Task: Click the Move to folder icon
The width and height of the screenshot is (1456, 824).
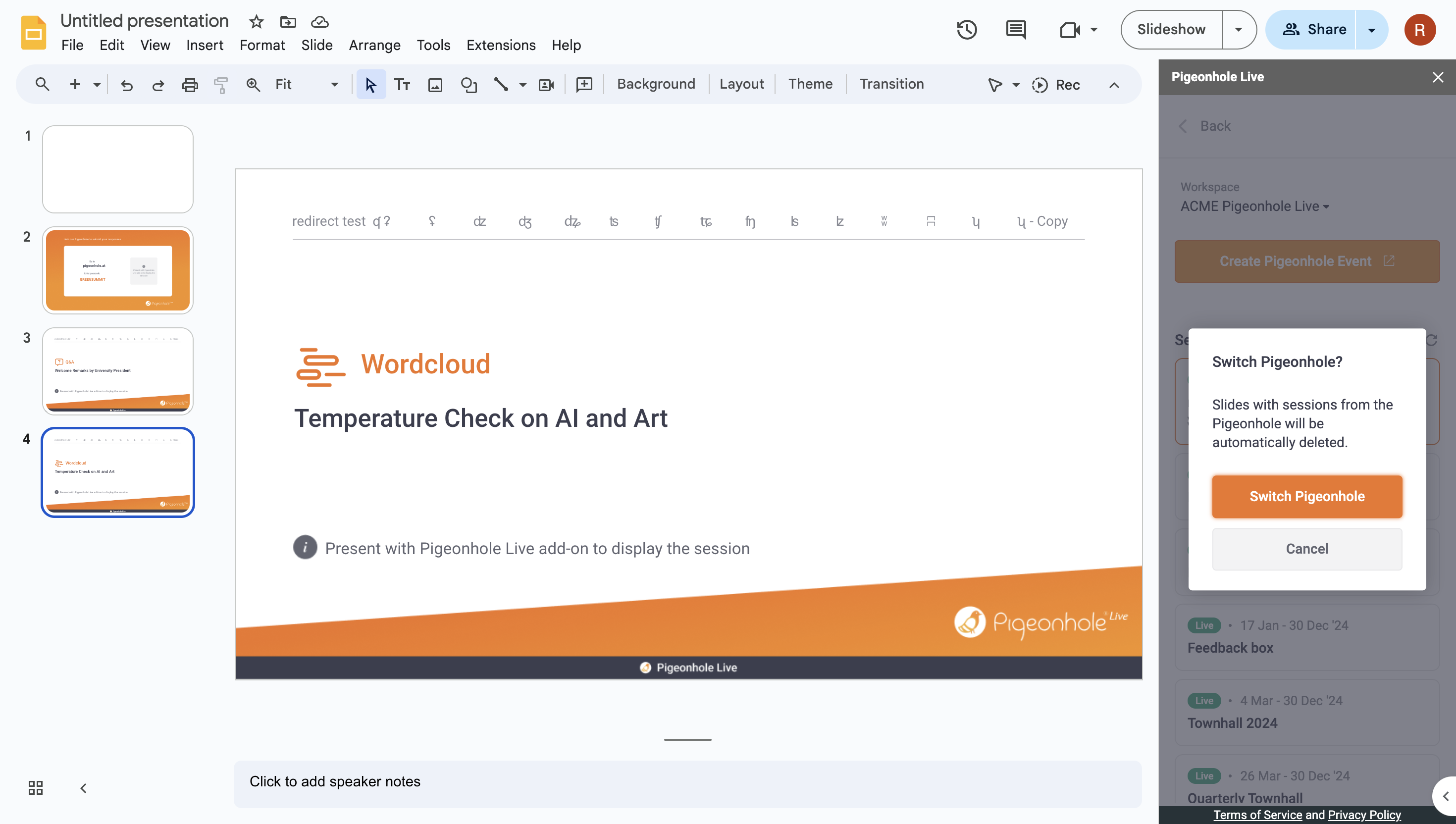Action: (288, 21)
